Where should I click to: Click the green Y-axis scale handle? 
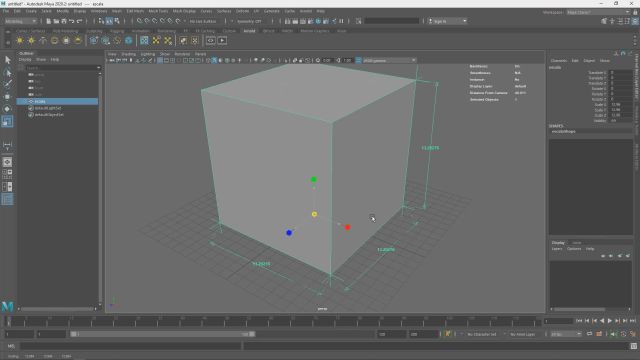[x=313, y=179]
